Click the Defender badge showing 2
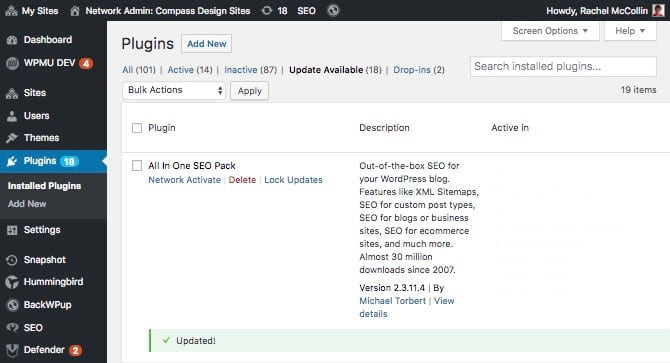Screen dimensions: 670x363 tap(75, 350)
